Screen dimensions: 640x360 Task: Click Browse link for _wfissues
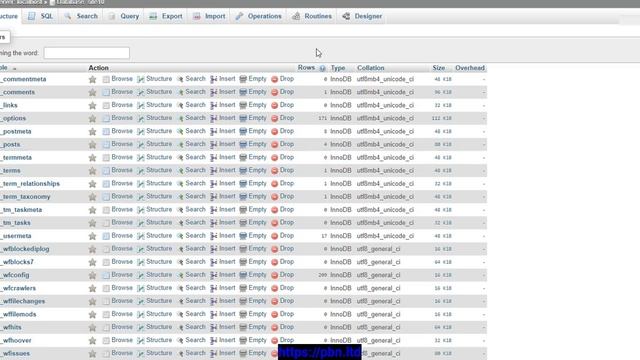tap(122, 353)
